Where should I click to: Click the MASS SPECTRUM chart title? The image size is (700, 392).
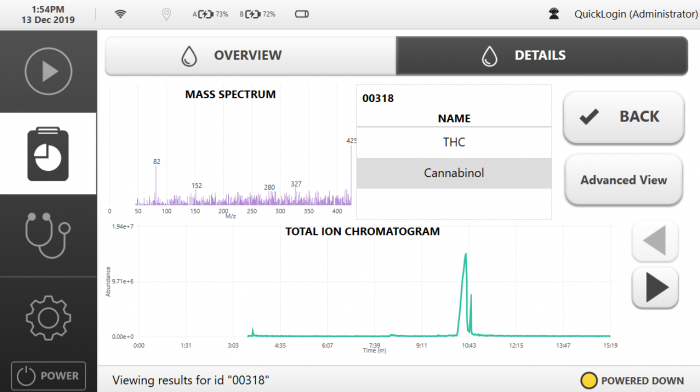coord(230,95)
